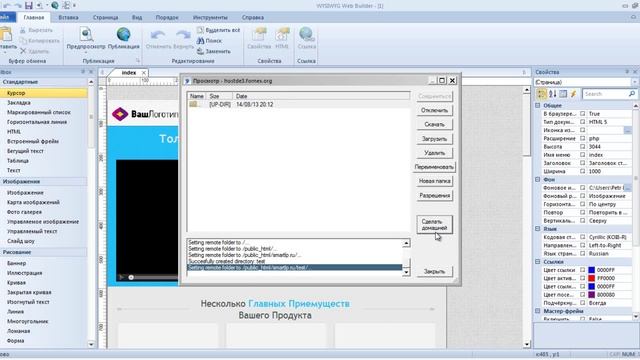Click the pin icon of the Toolbox panel
The height and width of the screenshot is (360, 640).
[83, 72]
